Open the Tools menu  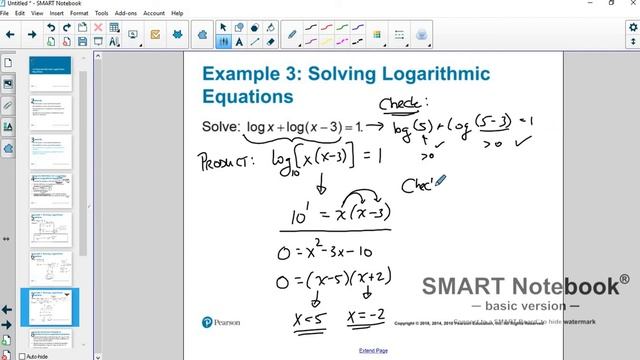[x=101, y=13]
